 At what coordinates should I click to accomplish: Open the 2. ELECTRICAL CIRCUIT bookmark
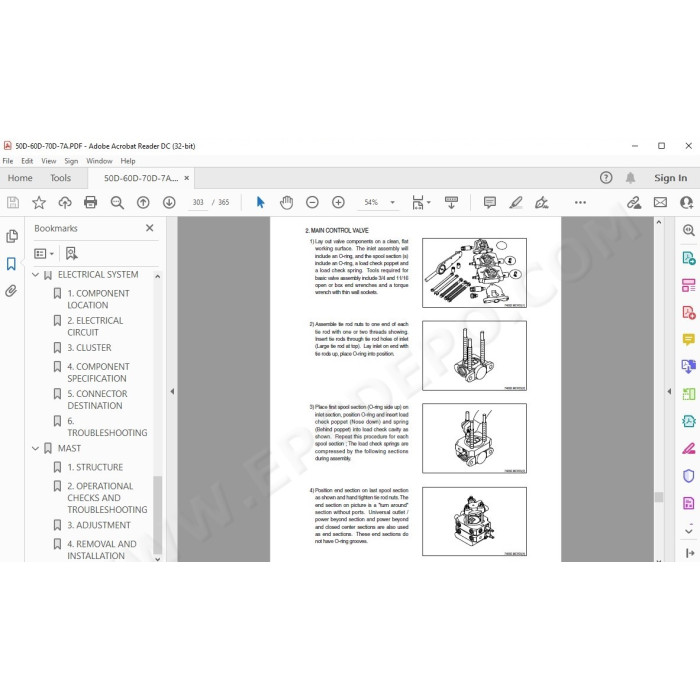[95, 327]
